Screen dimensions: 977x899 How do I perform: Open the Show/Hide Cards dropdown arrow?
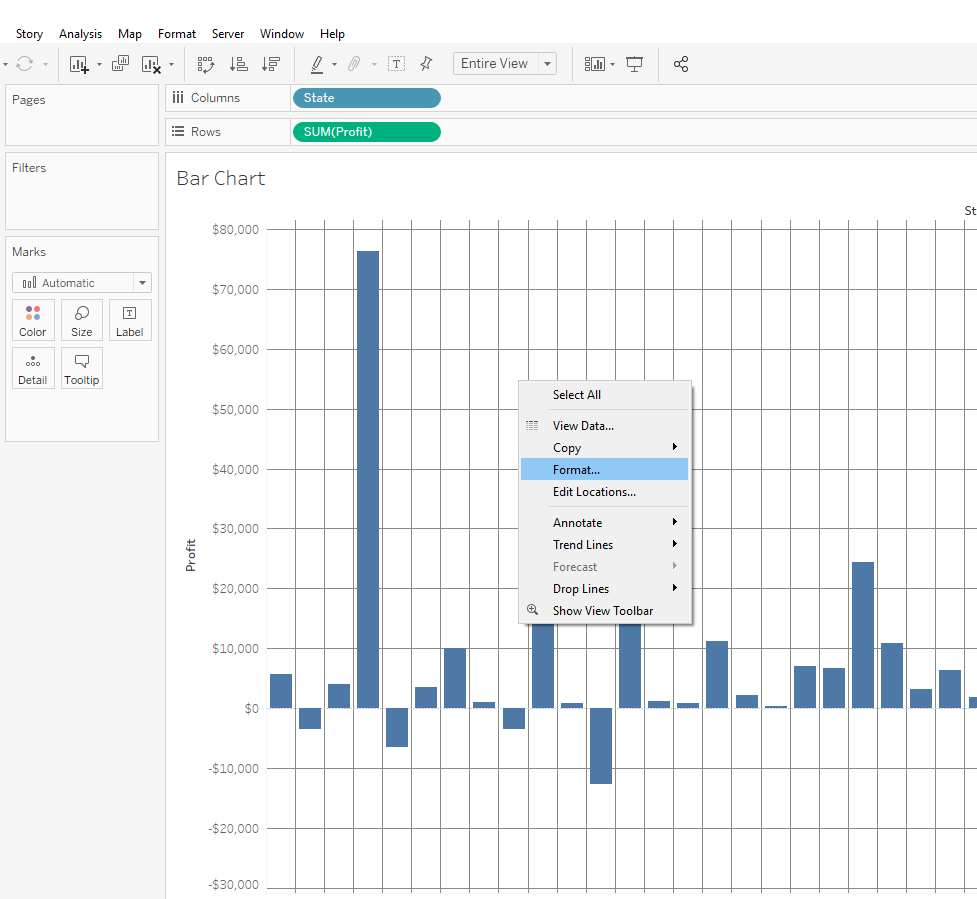(612, 64)
